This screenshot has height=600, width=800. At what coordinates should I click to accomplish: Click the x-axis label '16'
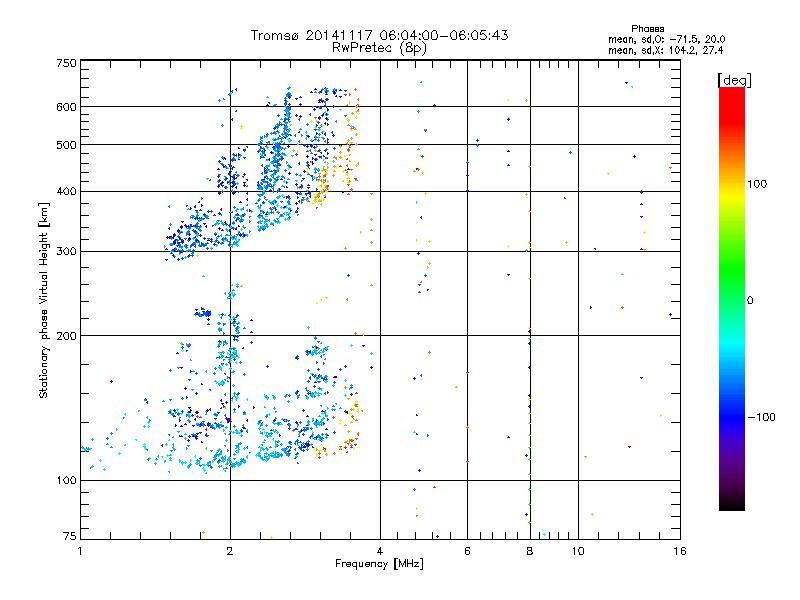(x=680, y=551)
